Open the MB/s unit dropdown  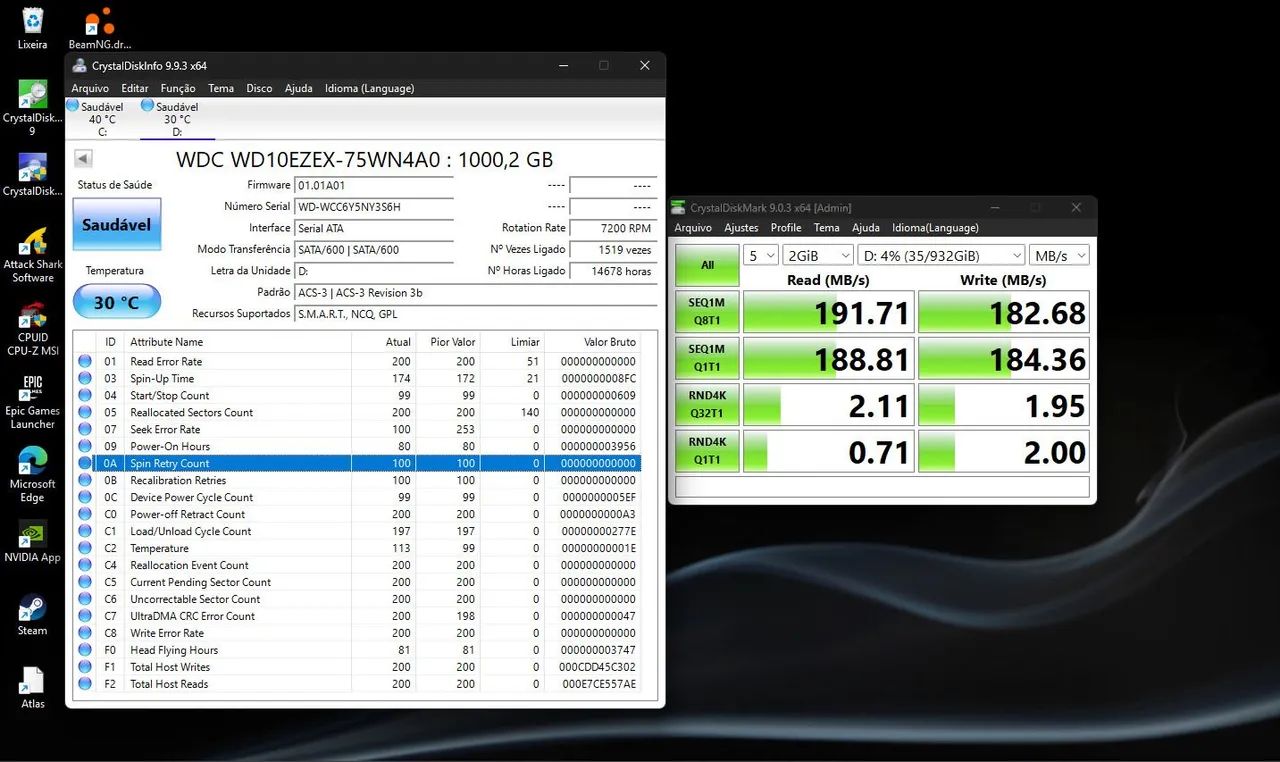tap(1059, 255)
